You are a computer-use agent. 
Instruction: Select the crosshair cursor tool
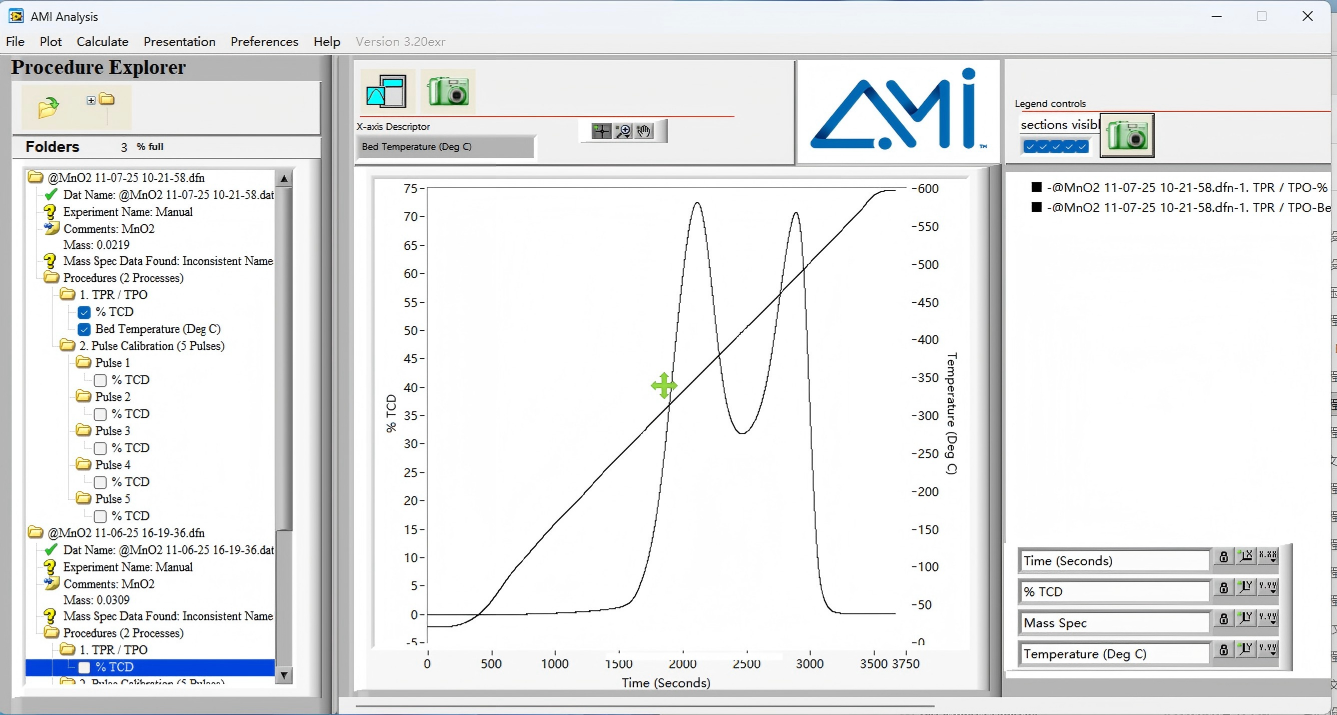[601, 131]
